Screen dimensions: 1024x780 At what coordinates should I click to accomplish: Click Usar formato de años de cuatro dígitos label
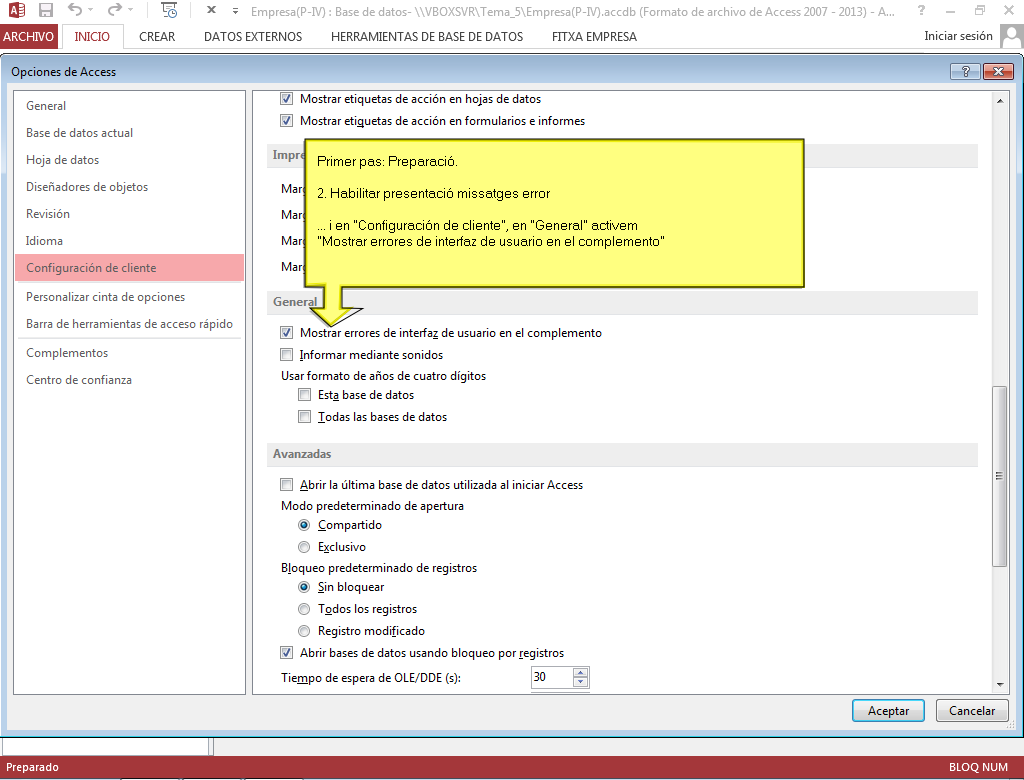[383, 376]
